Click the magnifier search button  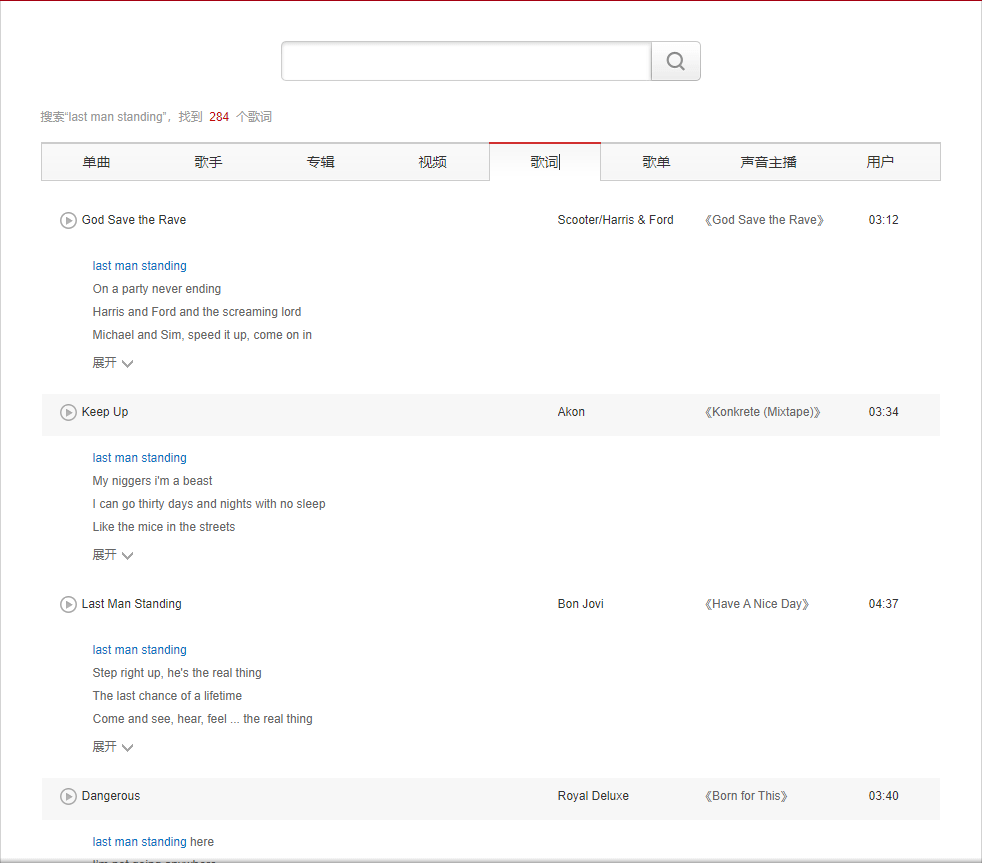tap(676, 61)
